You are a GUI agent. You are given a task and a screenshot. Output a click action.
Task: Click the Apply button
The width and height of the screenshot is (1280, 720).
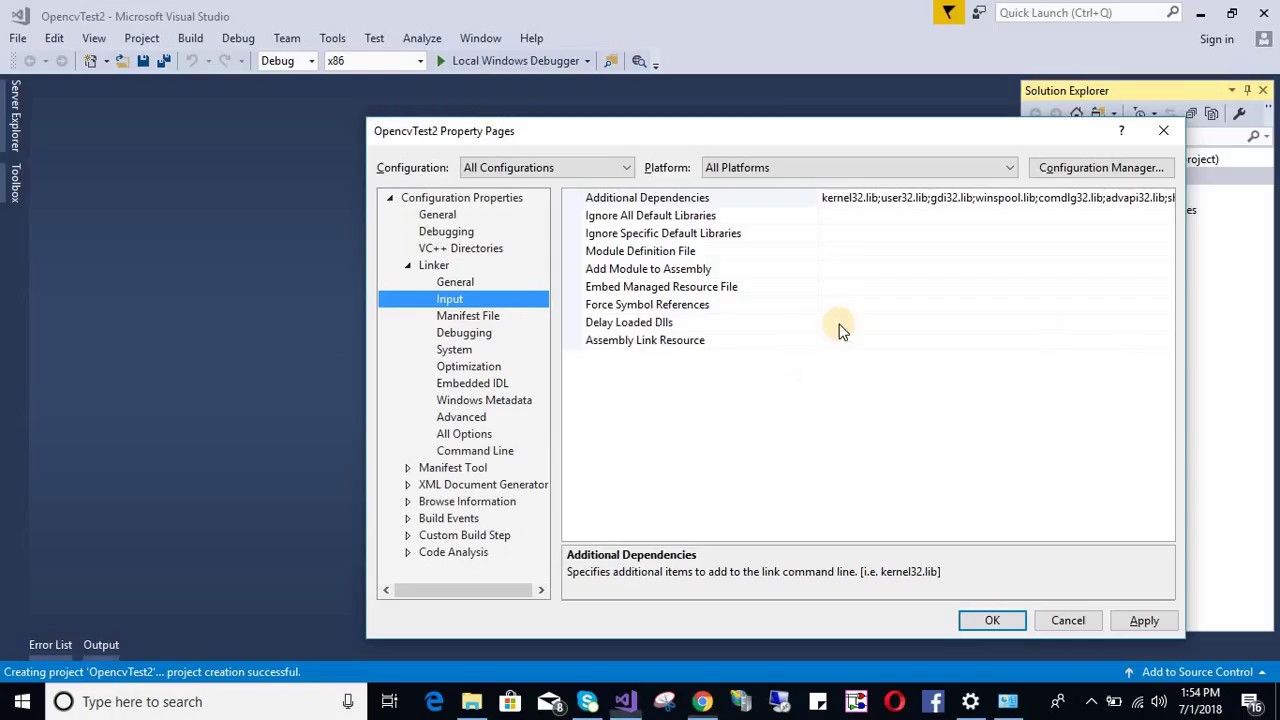[x=1144, y=621]
